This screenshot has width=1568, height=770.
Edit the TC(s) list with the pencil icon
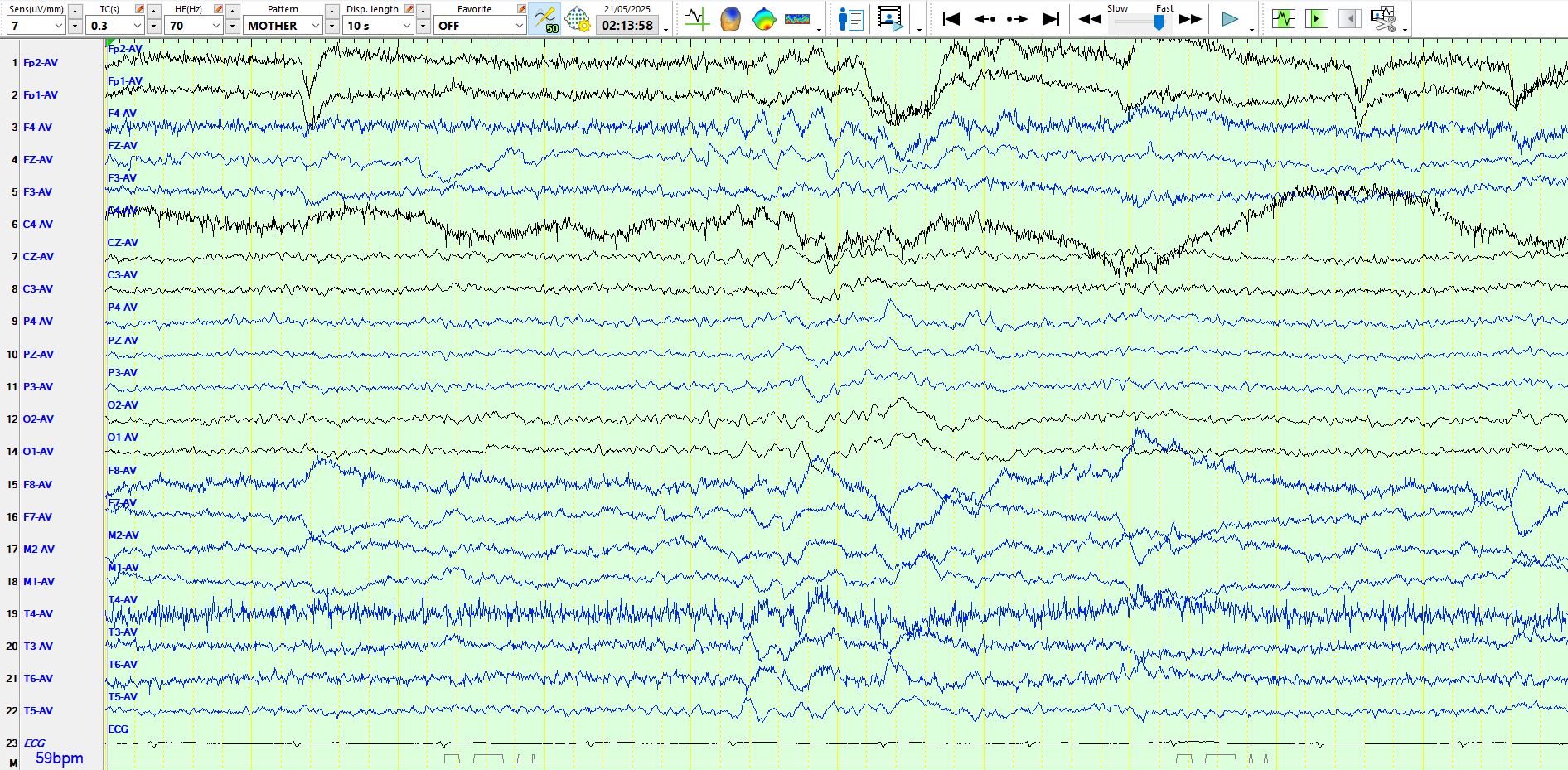click(139, 9)
